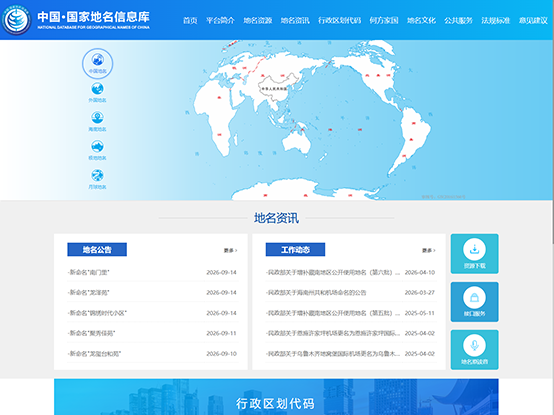
Task: Click the 行政区划代码 city banner
Action: coord(276,397)
